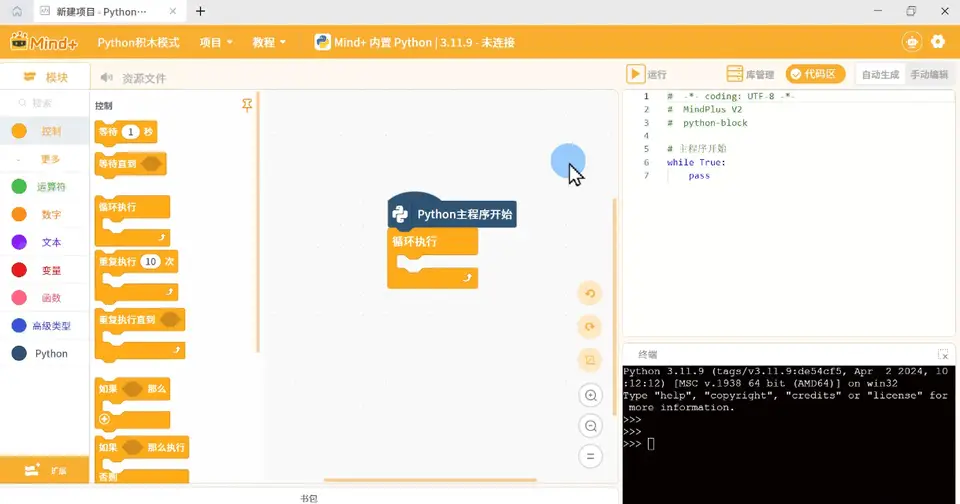Click Python积木模式 mode button
The image size is (960, 504).
138,42
